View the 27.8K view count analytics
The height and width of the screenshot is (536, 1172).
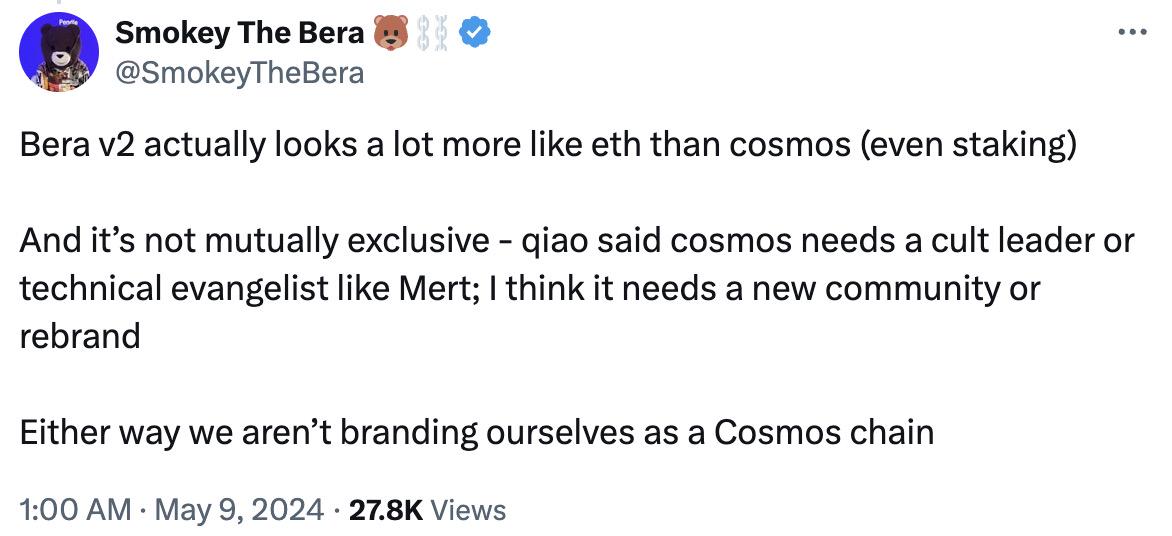pos(386,511)
